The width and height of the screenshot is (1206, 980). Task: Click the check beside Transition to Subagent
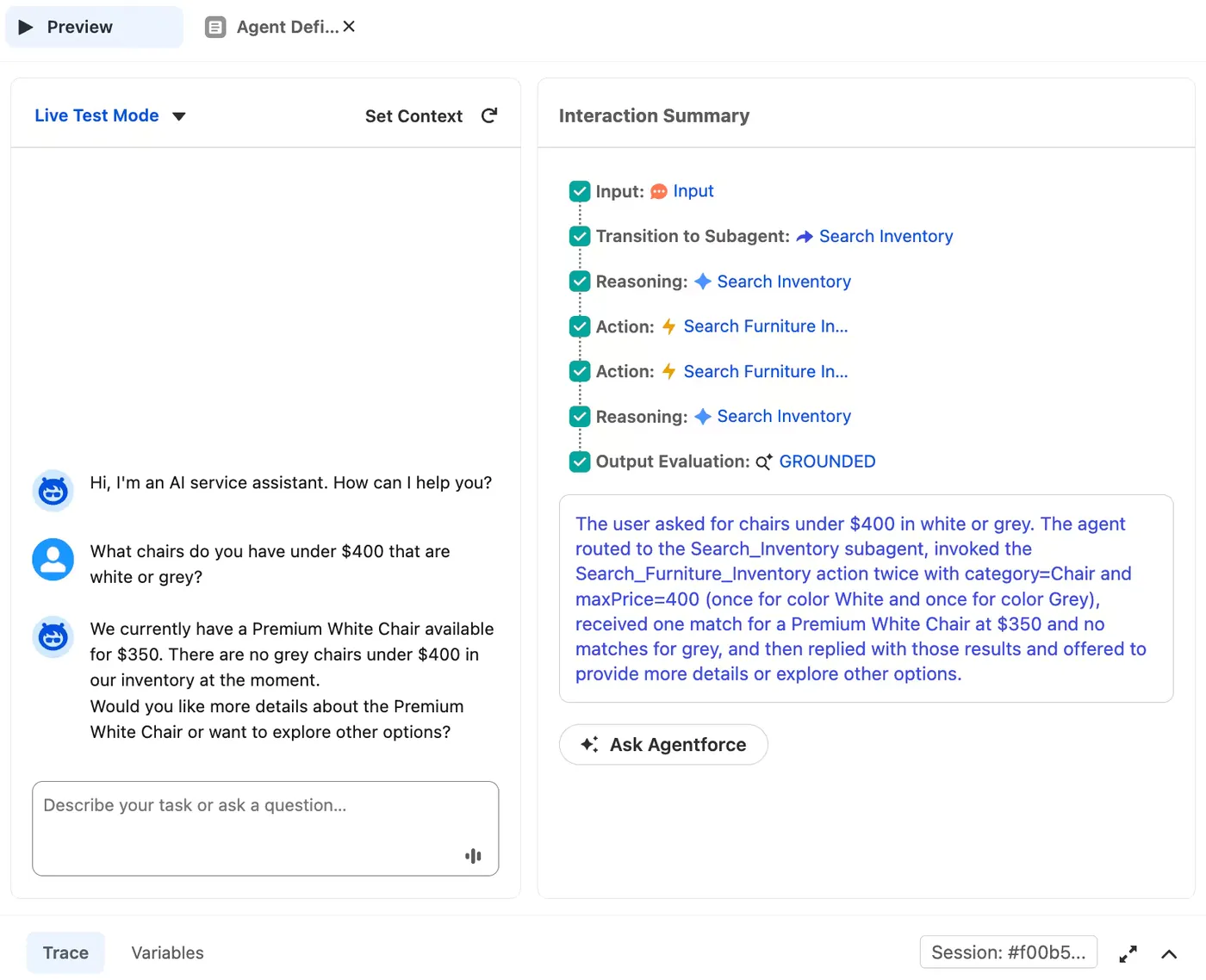pyautogui.click(x=580, y=236)
